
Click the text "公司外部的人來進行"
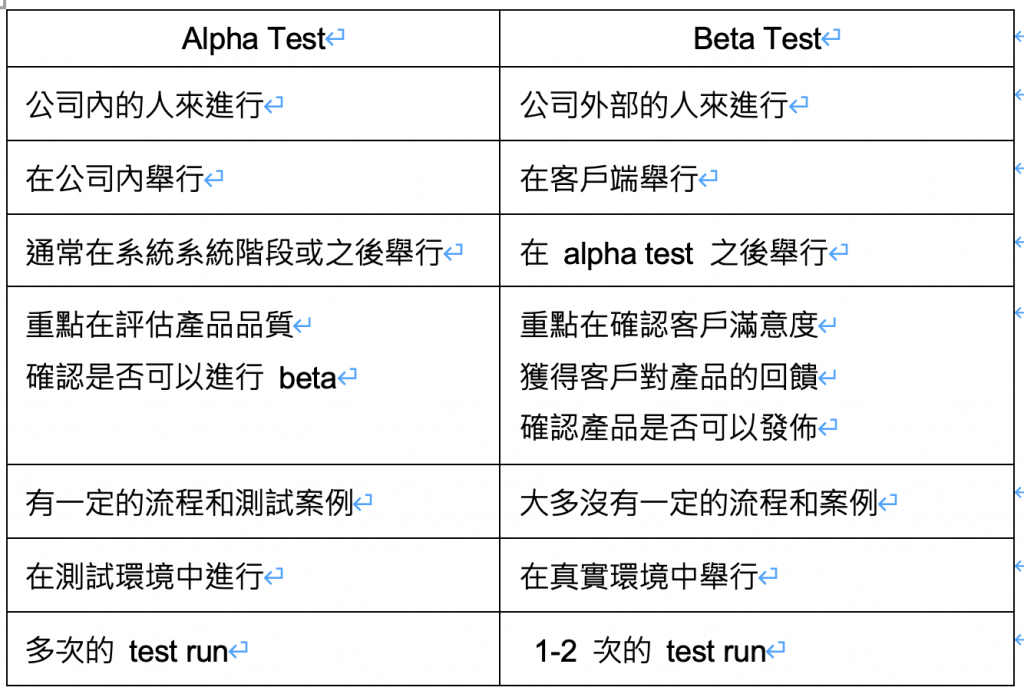[x=654, y=104]
